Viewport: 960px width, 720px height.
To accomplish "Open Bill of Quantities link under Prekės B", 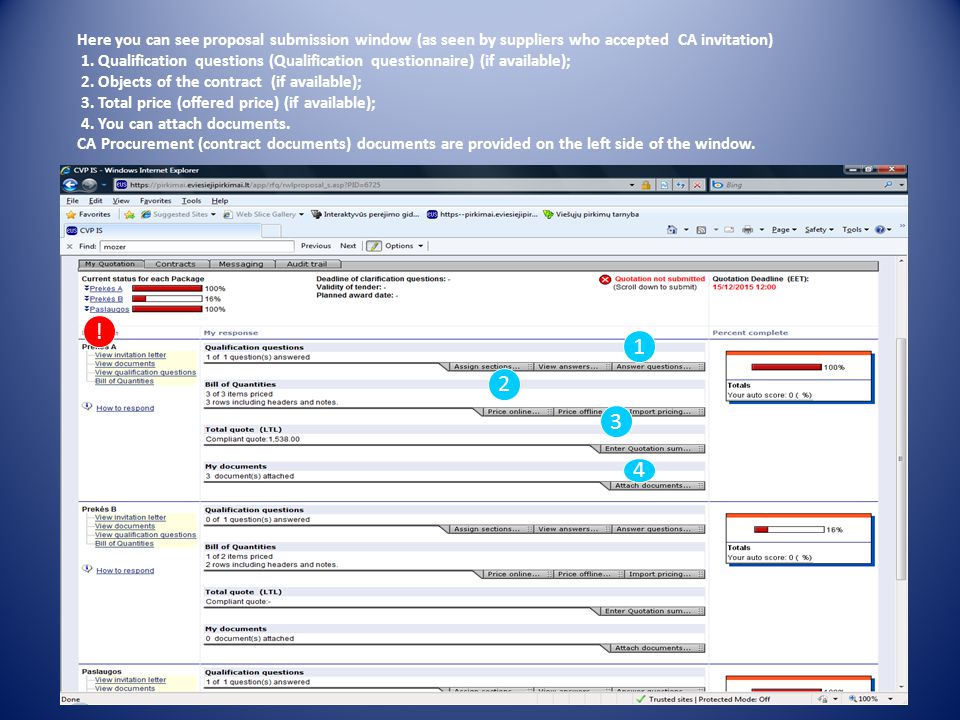I will coord(124,544).
